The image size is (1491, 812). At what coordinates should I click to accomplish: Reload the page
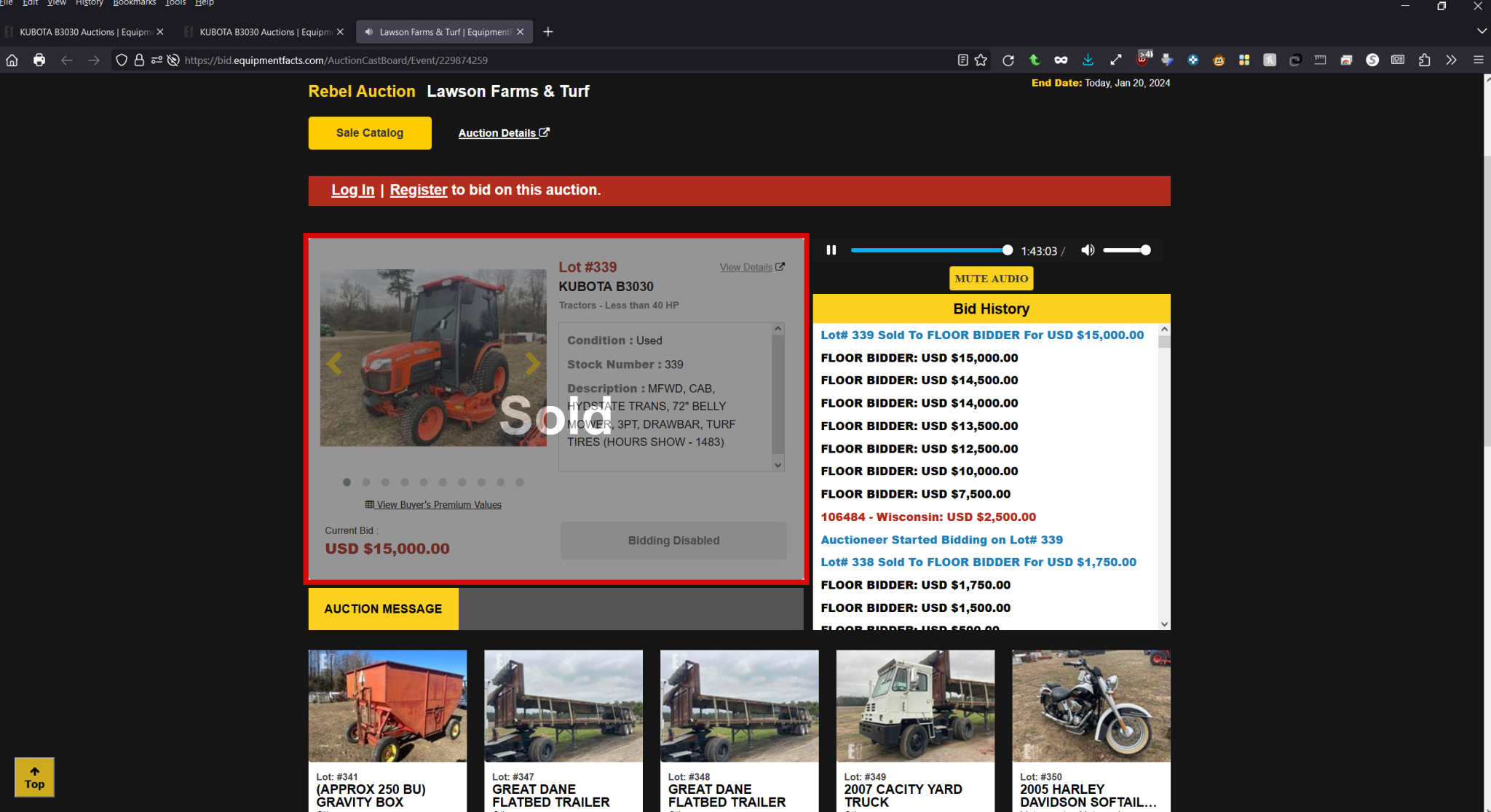click(x=1008, y=60)
